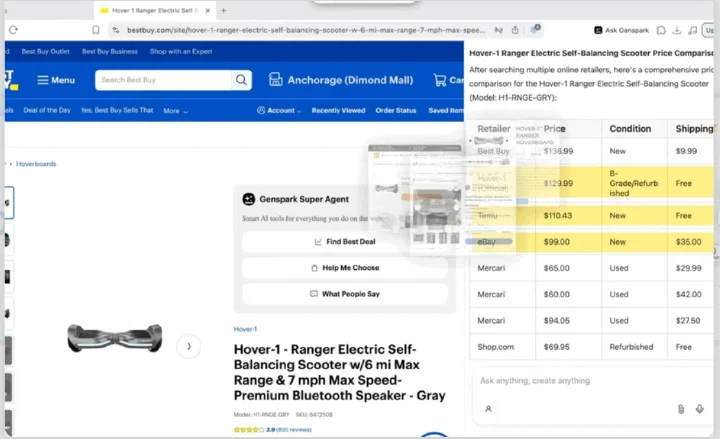Viewport: 720px width, 439px height.
Task: Change store from Anchorage (Dimond Mall)
Action: click(341, 80)
